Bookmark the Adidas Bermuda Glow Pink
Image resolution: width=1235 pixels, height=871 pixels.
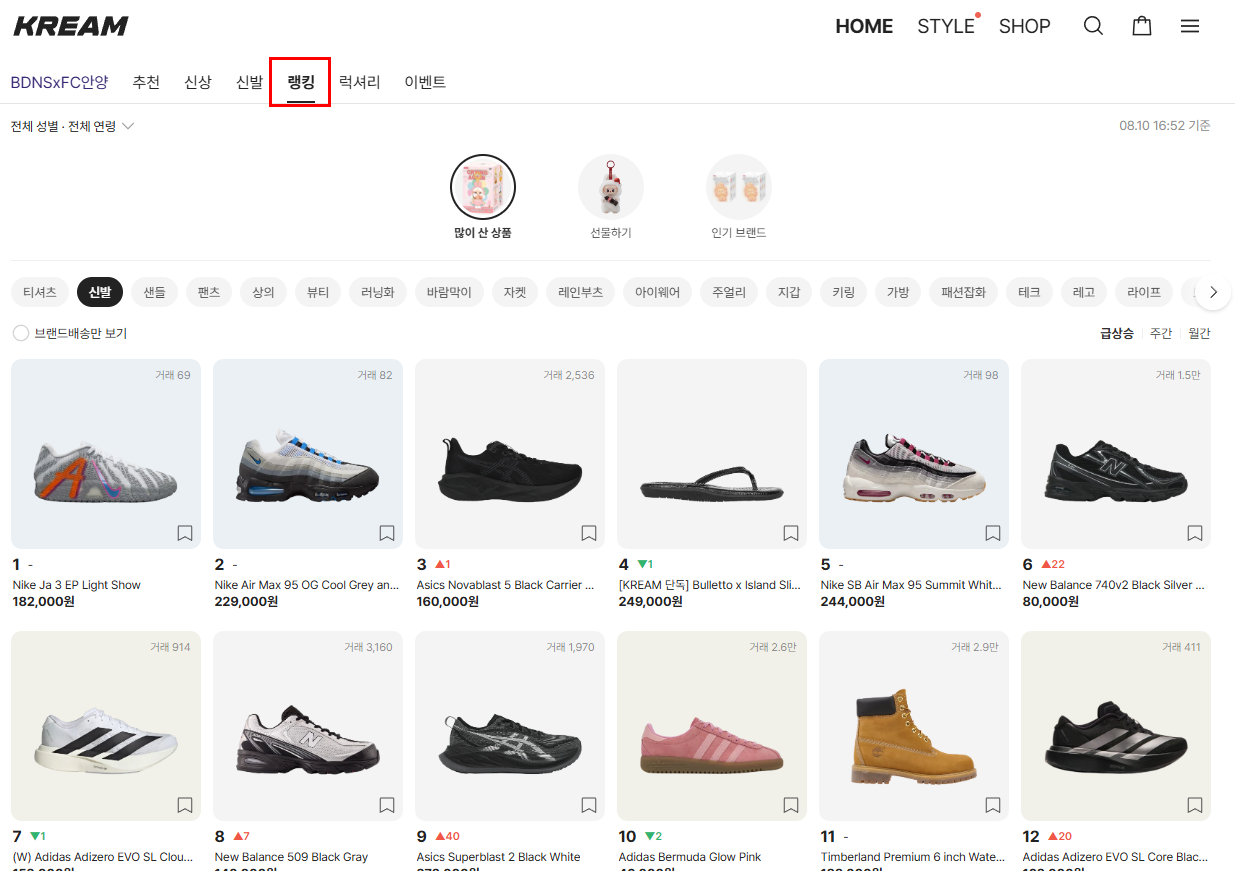tap(791, 805)
